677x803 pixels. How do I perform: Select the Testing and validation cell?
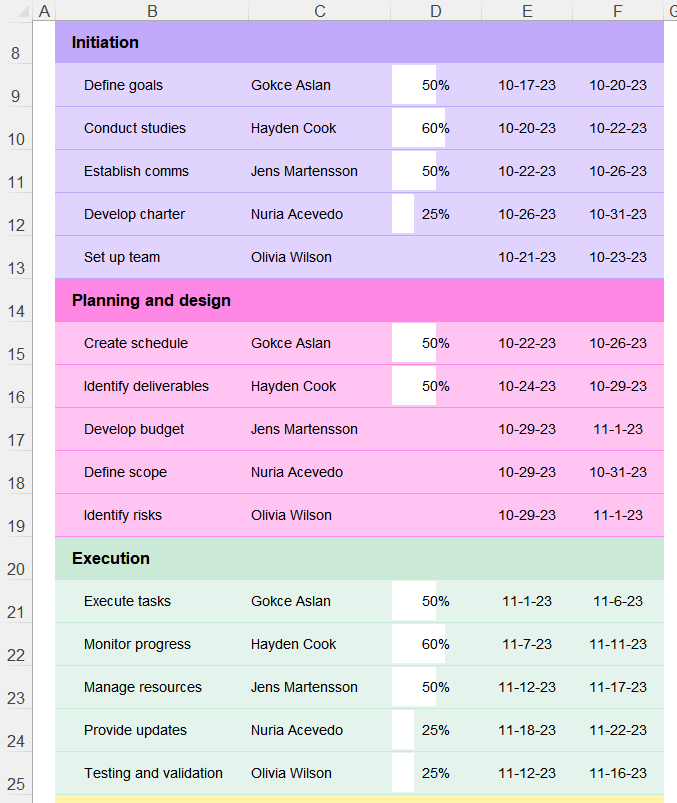152,773
